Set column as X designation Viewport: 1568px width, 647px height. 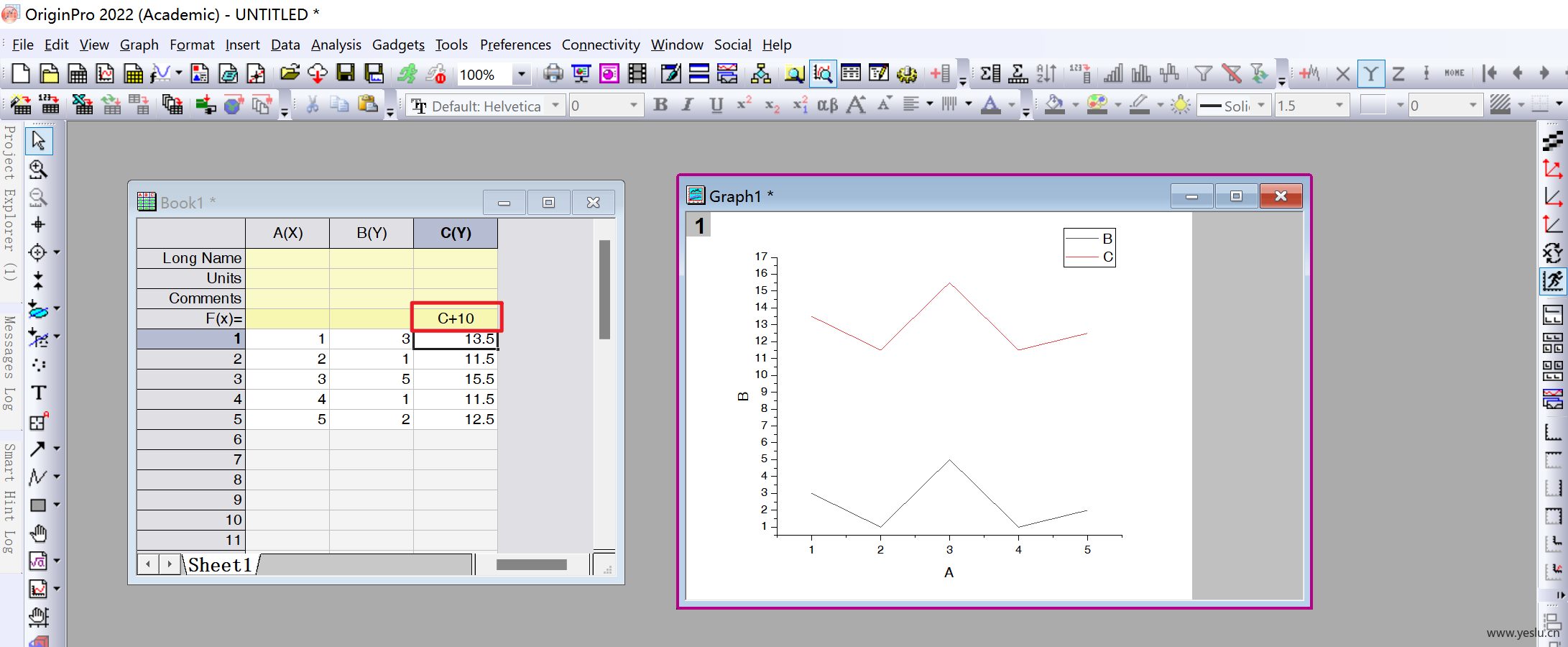tap(1342, 73)
